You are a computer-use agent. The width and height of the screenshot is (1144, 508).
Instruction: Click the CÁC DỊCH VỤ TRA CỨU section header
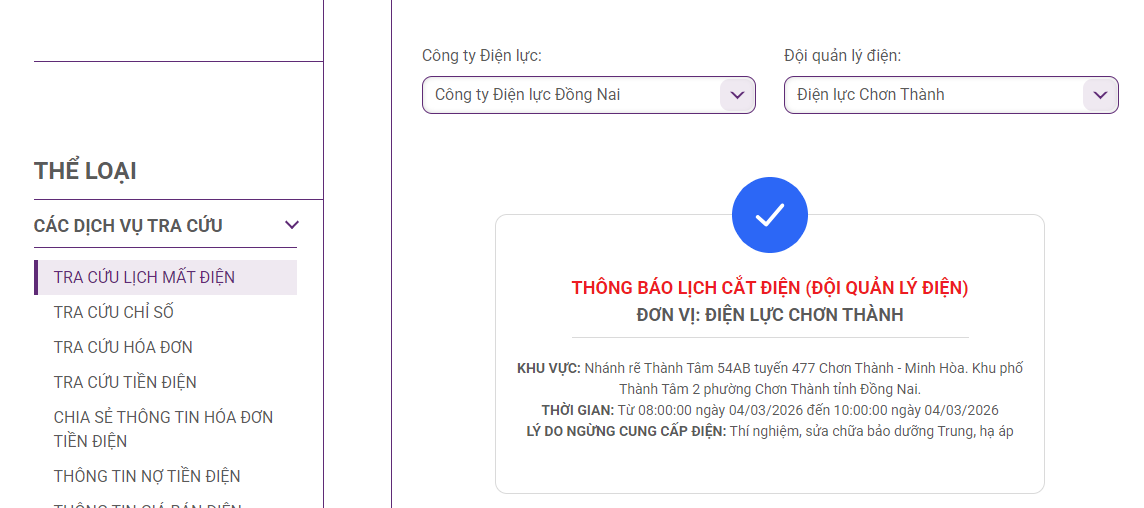point(128,225)
